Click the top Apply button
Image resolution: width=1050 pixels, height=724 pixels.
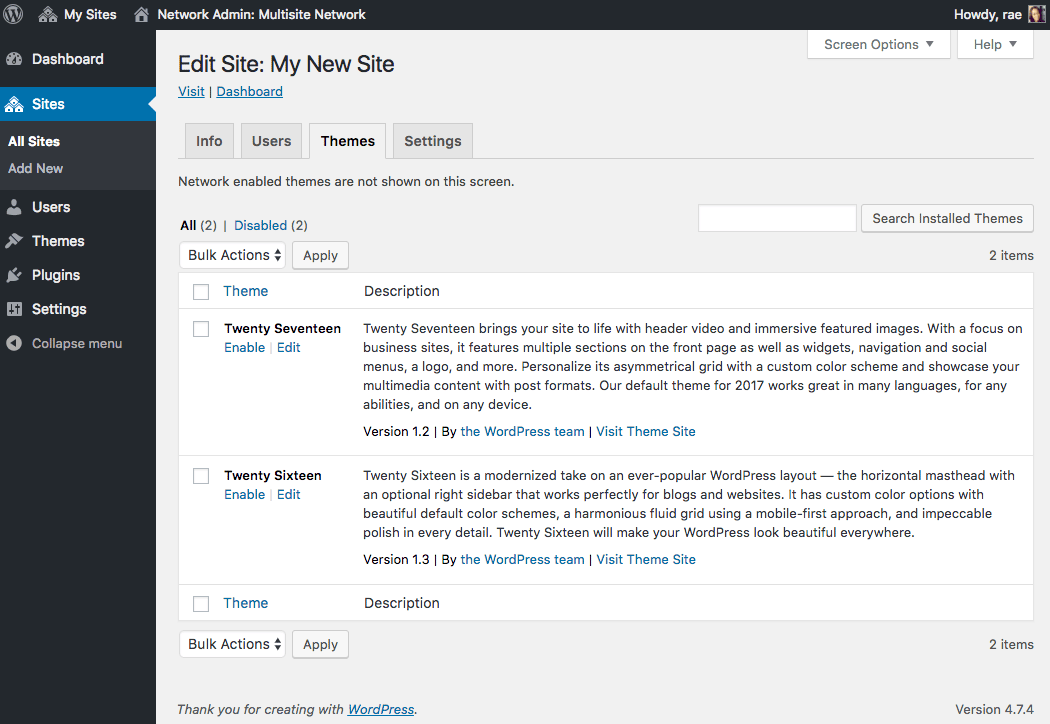tap(320, 255)
